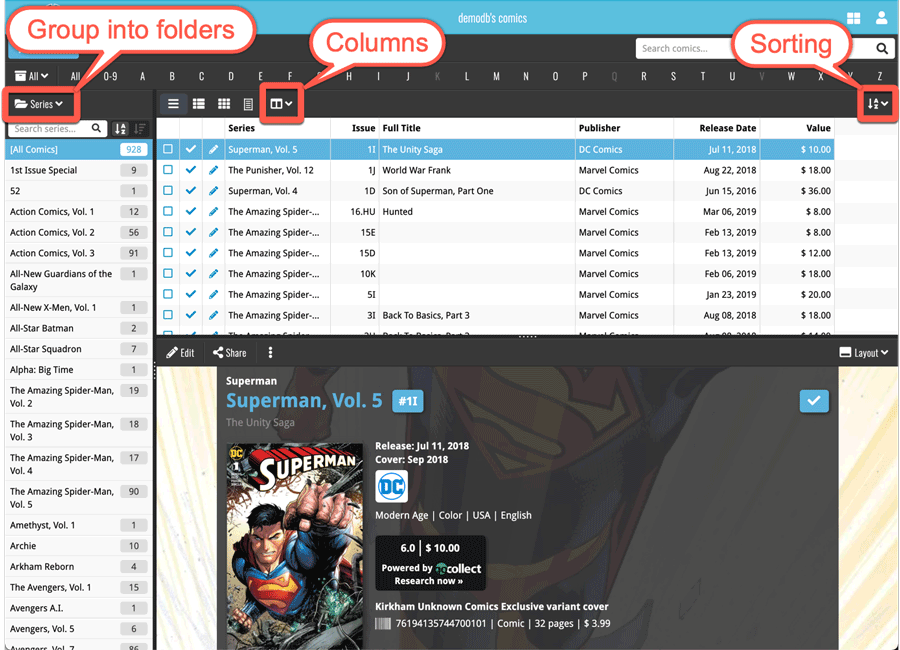Open the Columns selector in the toolbar
Screen dimensions: 900x650
(x=283, y=103)
